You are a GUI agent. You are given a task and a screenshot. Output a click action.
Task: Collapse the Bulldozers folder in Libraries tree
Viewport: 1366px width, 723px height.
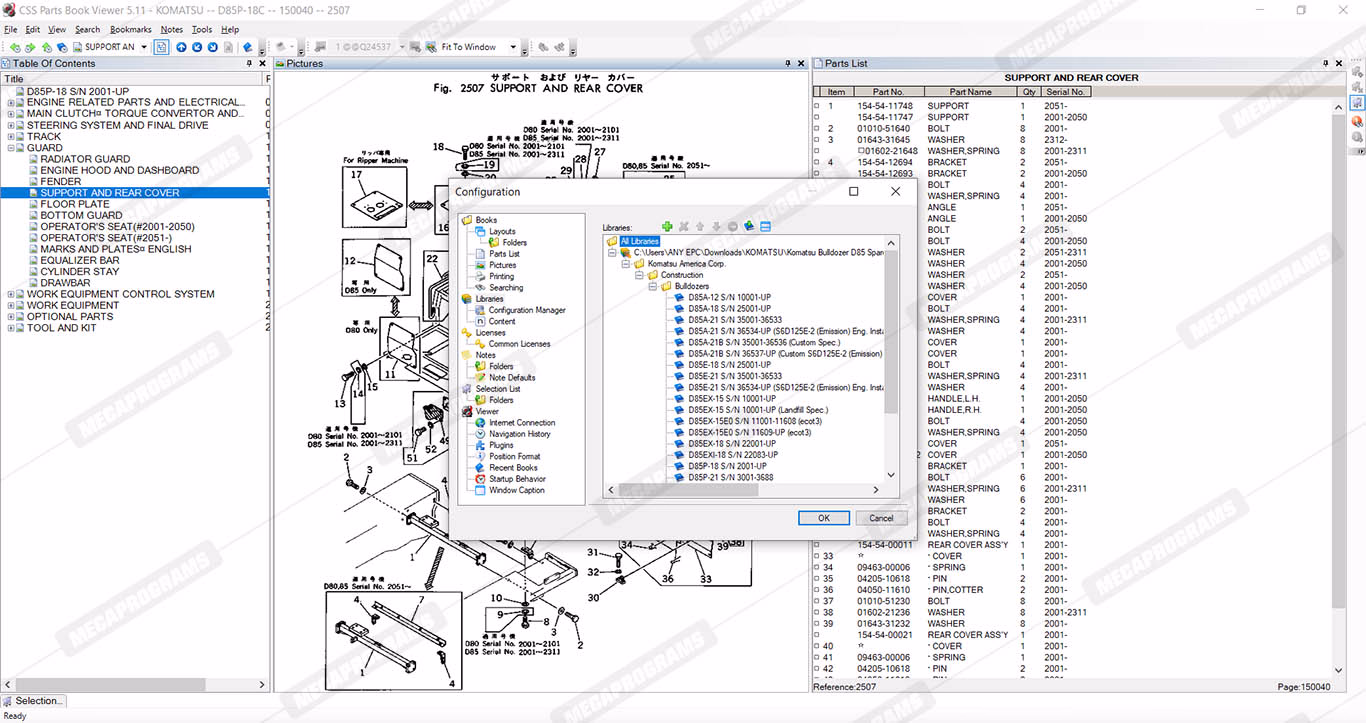pos(653,286)
